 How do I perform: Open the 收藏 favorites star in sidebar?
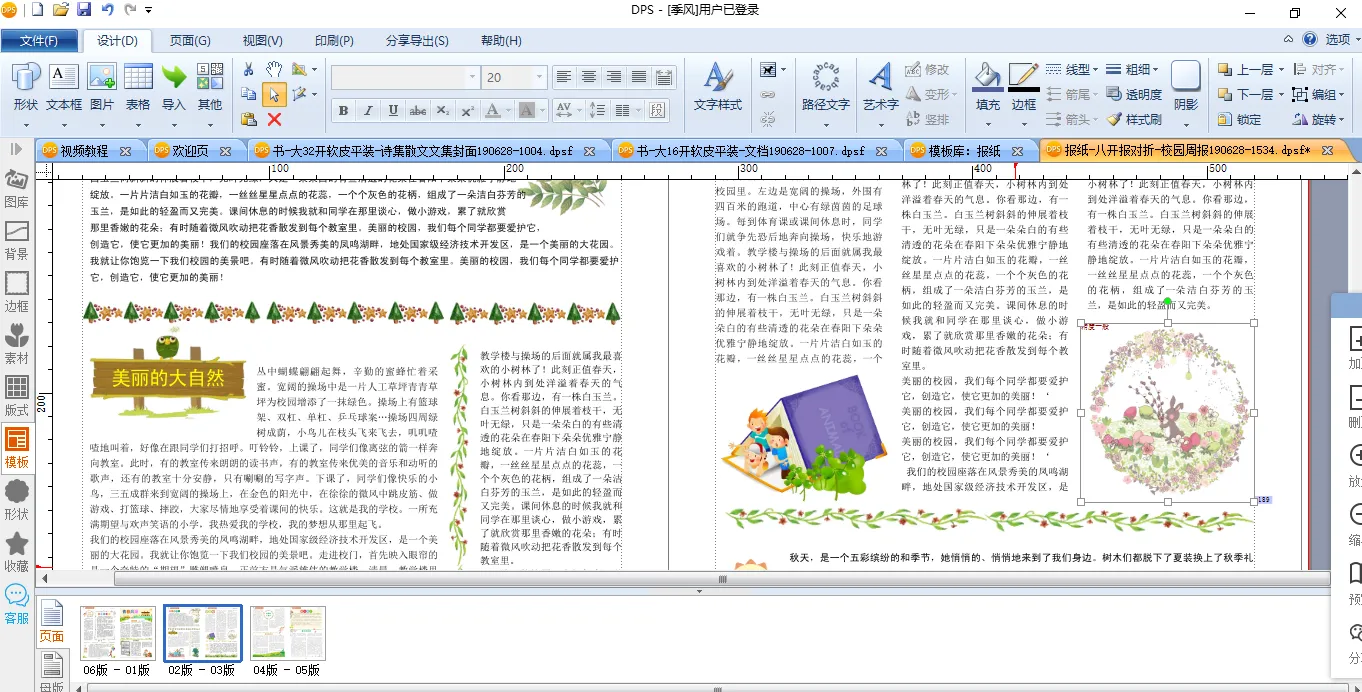pyautogui.click(x=17, y=550)
